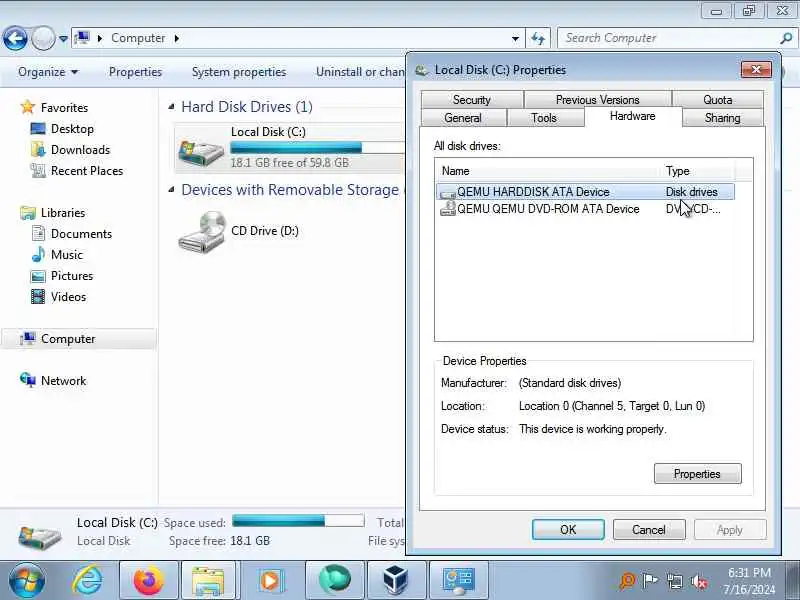The height and width of the screenshot is (600, 800).
Task: Go back with the Back arrow
Action: click(15, 38)
